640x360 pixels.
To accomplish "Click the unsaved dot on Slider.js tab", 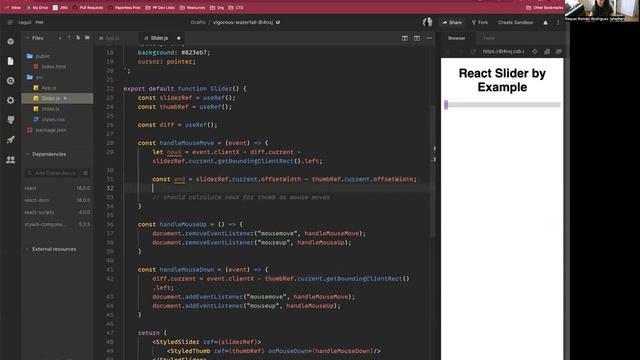I will (x=178, y=38).
